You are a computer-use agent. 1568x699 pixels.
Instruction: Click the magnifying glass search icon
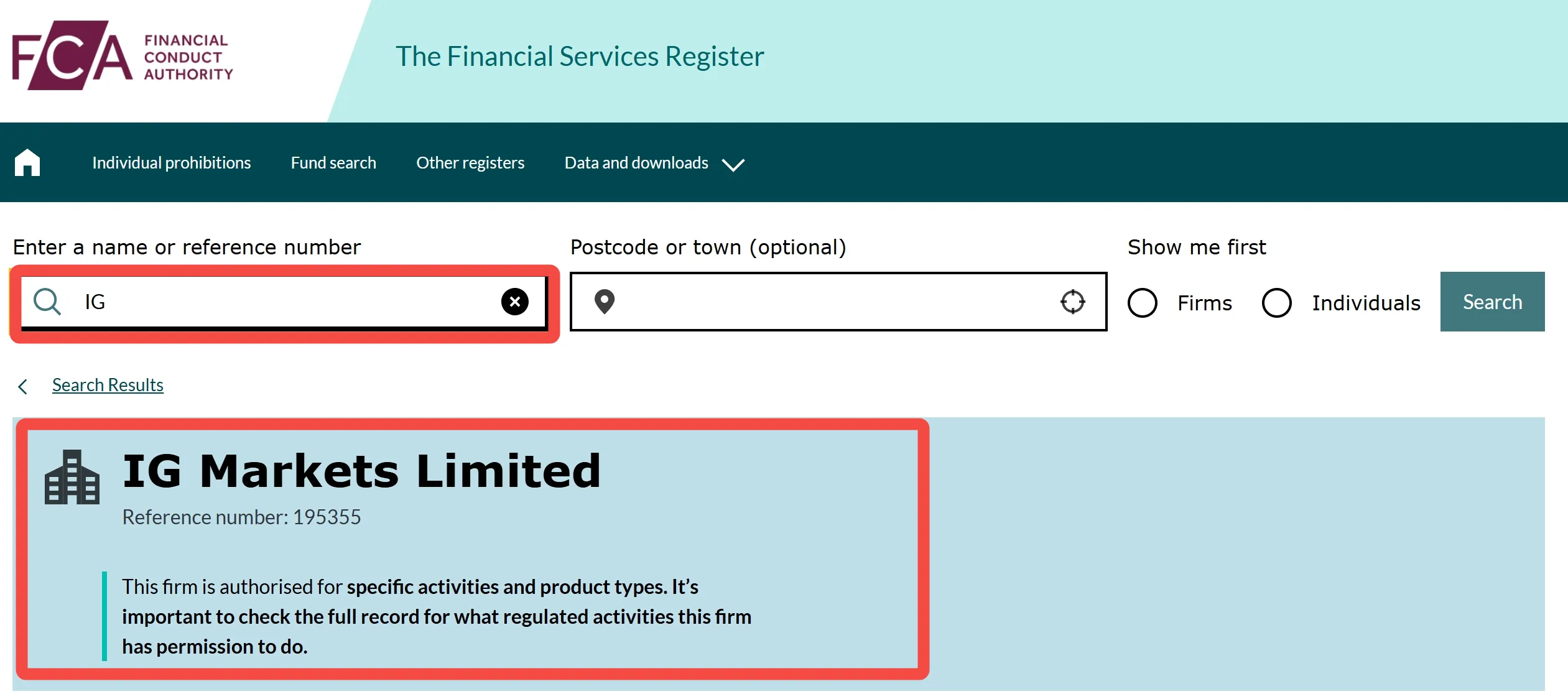click(x=47, y=302)
